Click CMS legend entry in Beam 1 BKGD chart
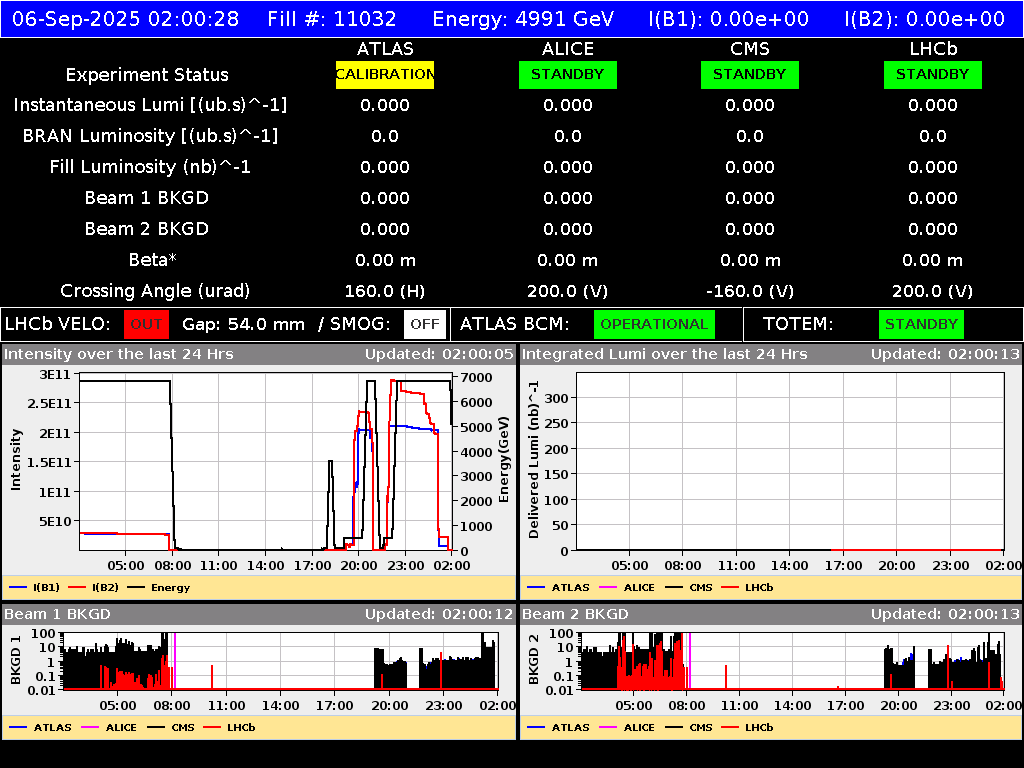Viewport: 1024px width, 768px height. point(171,727)
